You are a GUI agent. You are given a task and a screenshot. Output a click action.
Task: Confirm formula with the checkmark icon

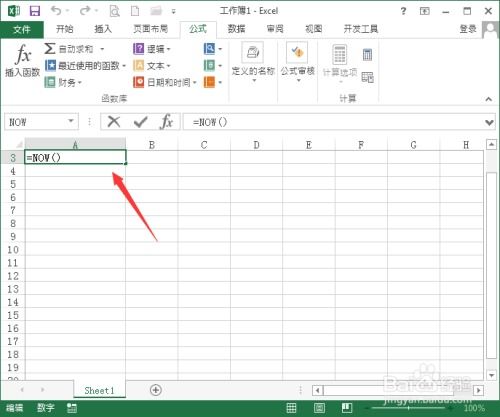click(x=140, y=122)
